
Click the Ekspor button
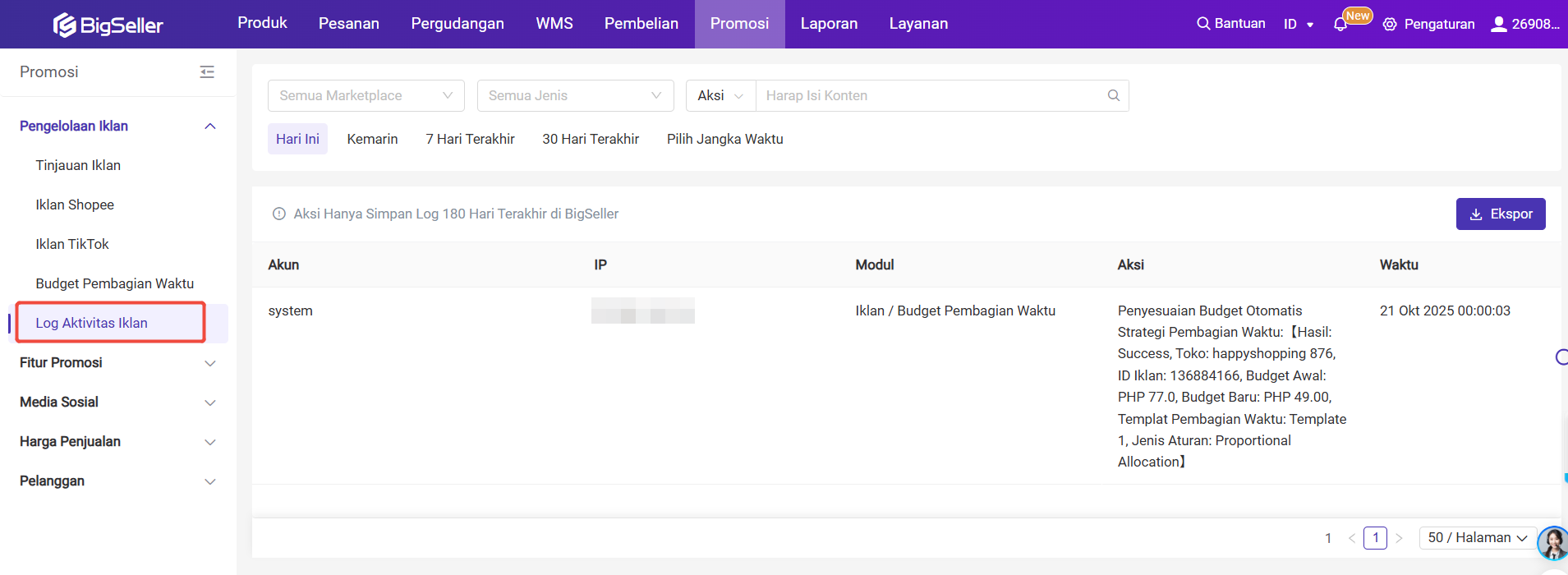pyautogui.click(x=1500, y=214)
